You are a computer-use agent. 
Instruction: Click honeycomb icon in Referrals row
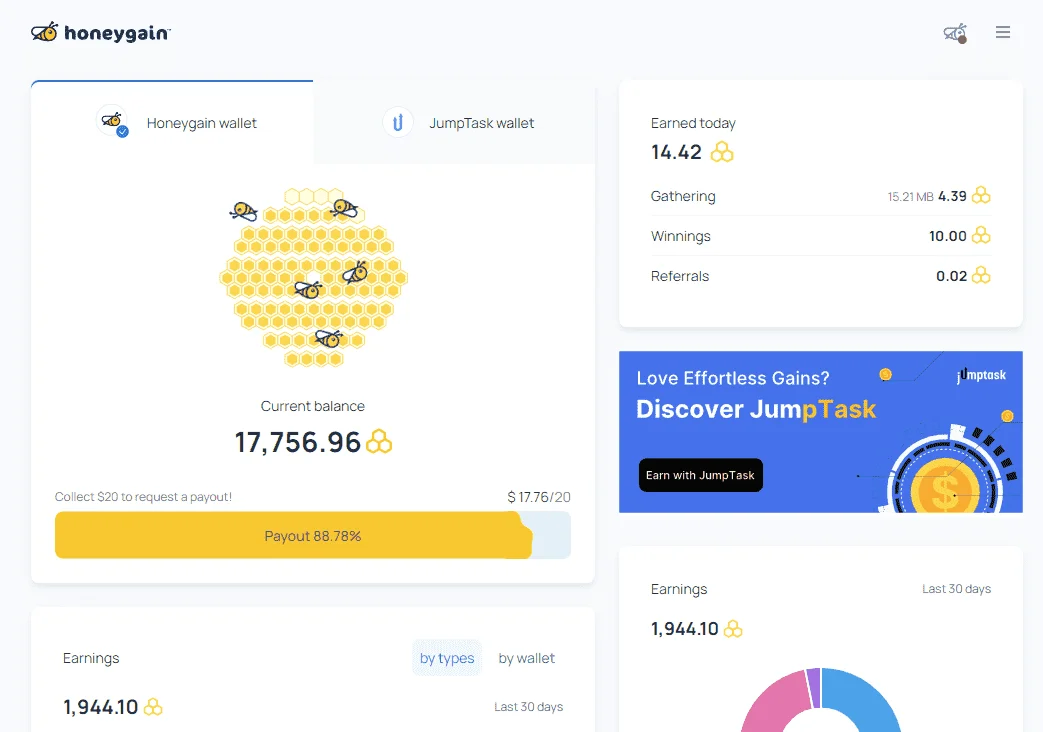(x=981, y=275)
